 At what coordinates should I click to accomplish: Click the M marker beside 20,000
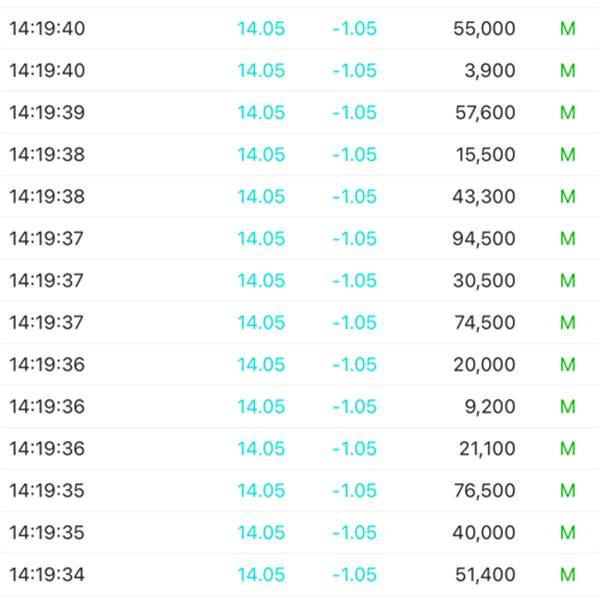coord(568,365)
